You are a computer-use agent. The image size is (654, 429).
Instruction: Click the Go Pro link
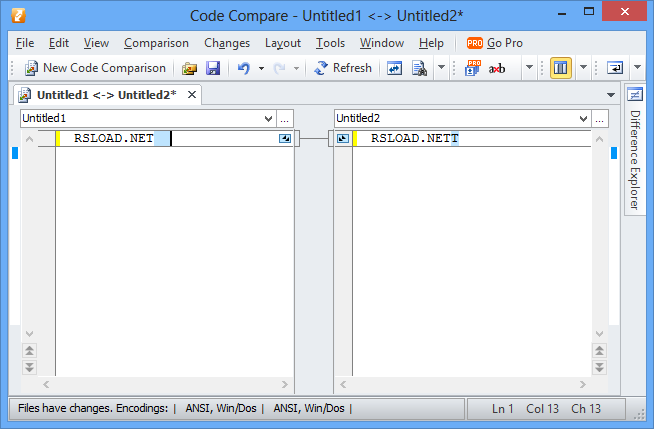coord(495,43)
